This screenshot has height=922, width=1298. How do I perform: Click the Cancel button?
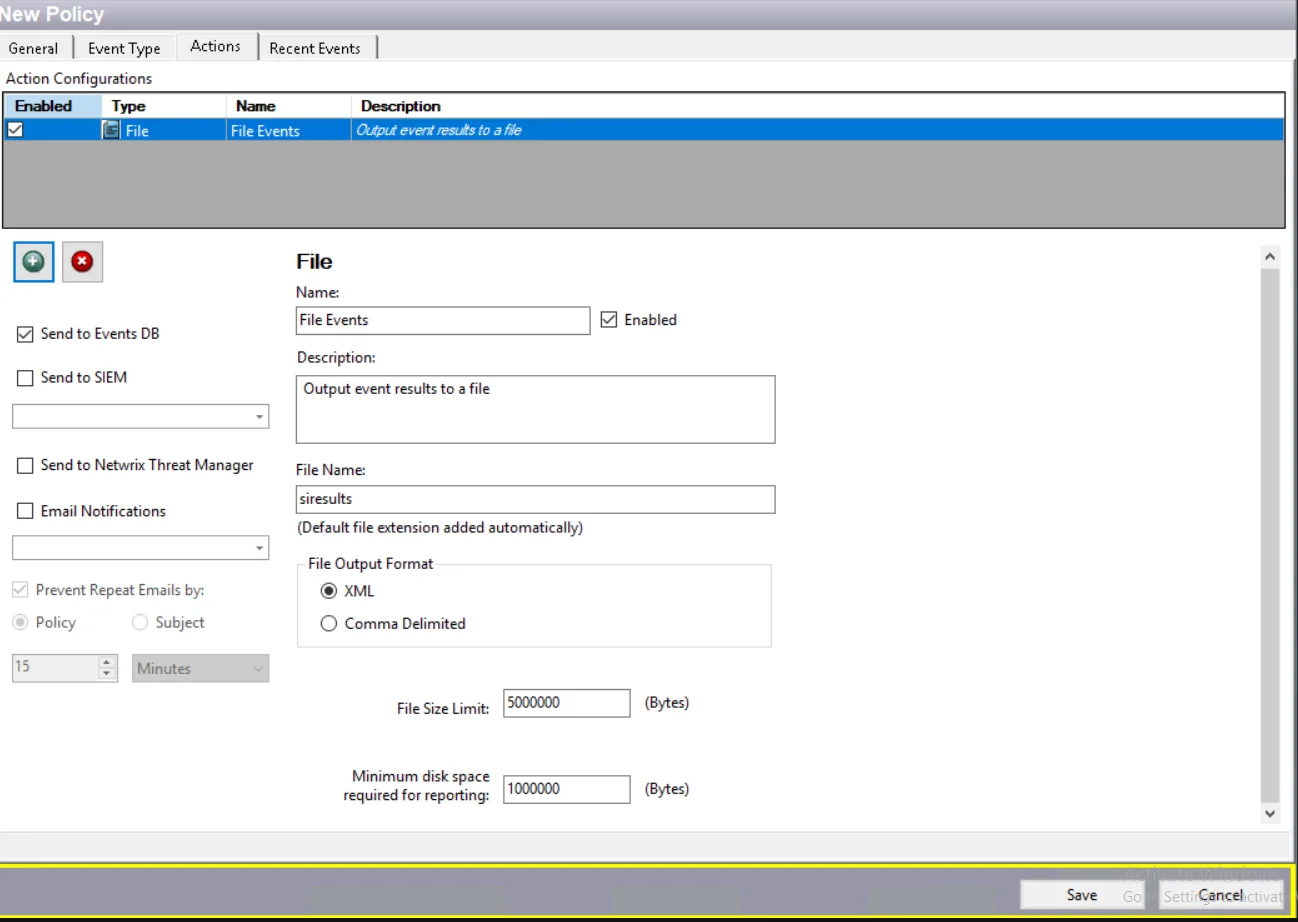[1220, 895]
